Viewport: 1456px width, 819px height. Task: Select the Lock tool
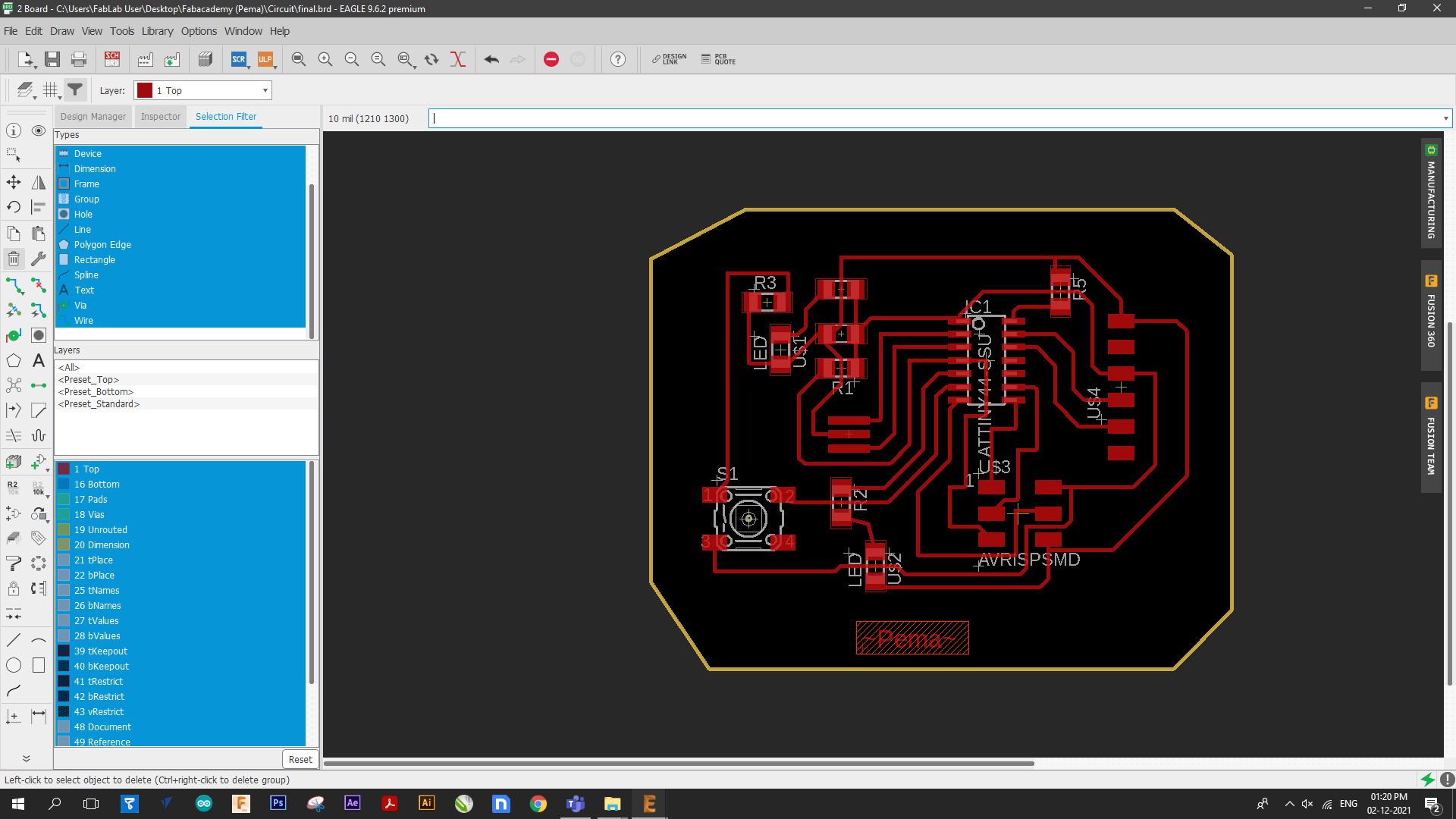pos(14,588)
